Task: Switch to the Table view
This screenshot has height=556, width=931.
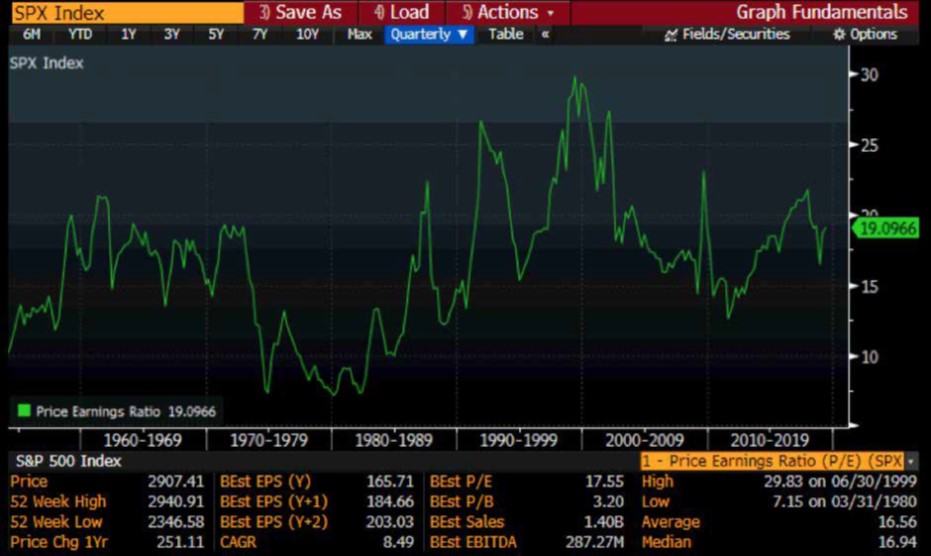Action: tap(505, 34)
